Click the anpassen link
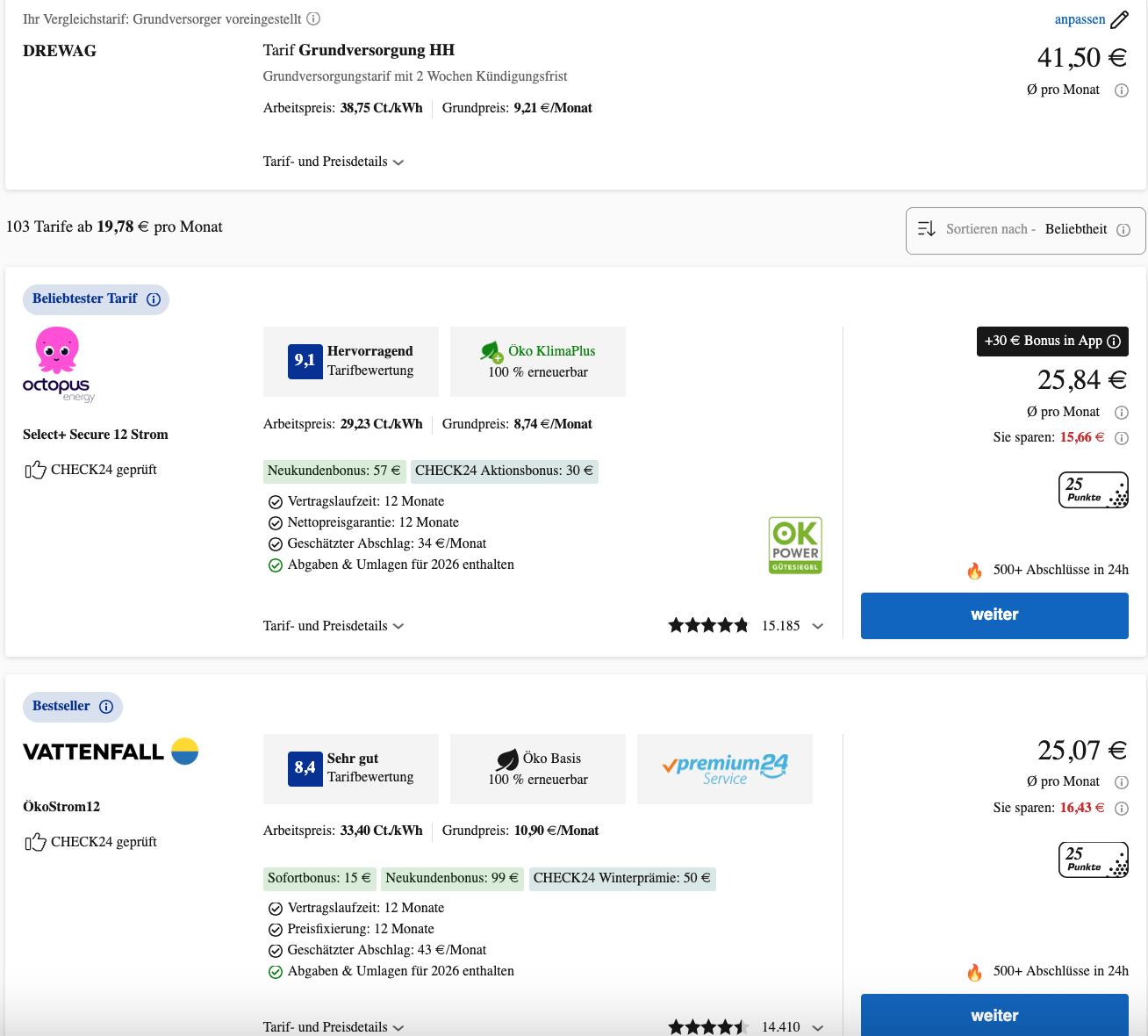 (1080, 19)
